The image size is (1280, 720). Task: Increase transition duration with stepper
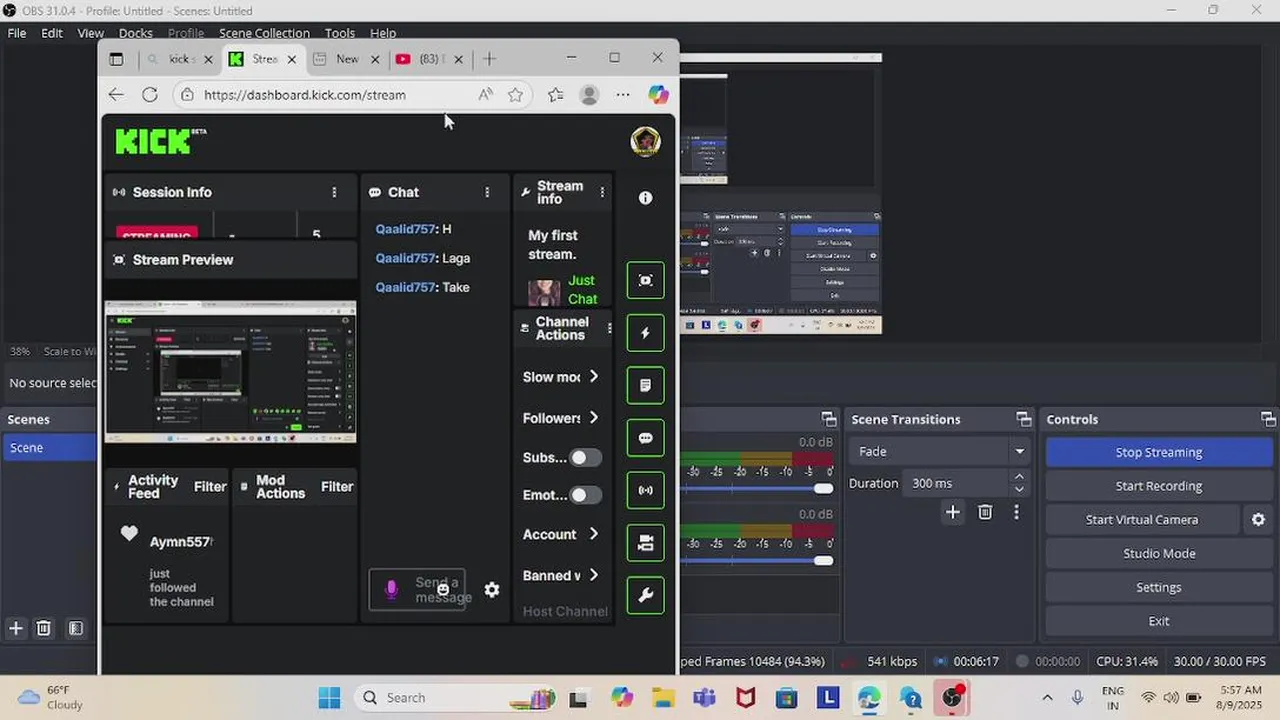[x=1019, y=477]
